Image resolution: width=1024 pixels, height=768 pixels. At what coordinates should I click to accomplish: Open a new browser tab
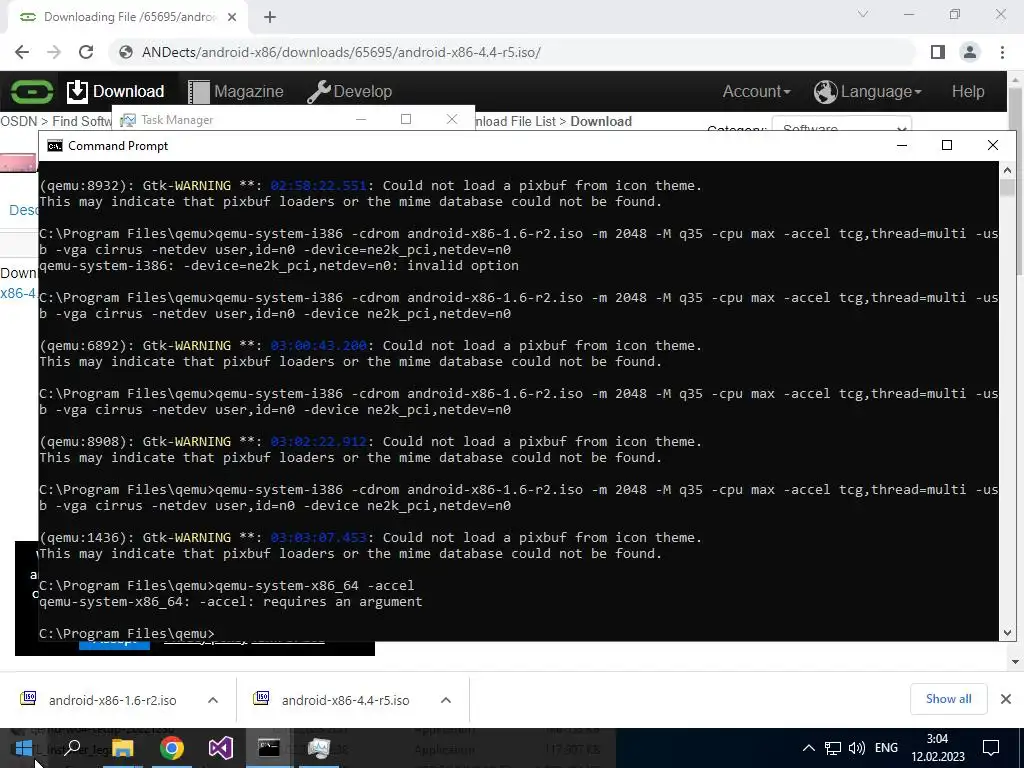(x=270, y=17)
